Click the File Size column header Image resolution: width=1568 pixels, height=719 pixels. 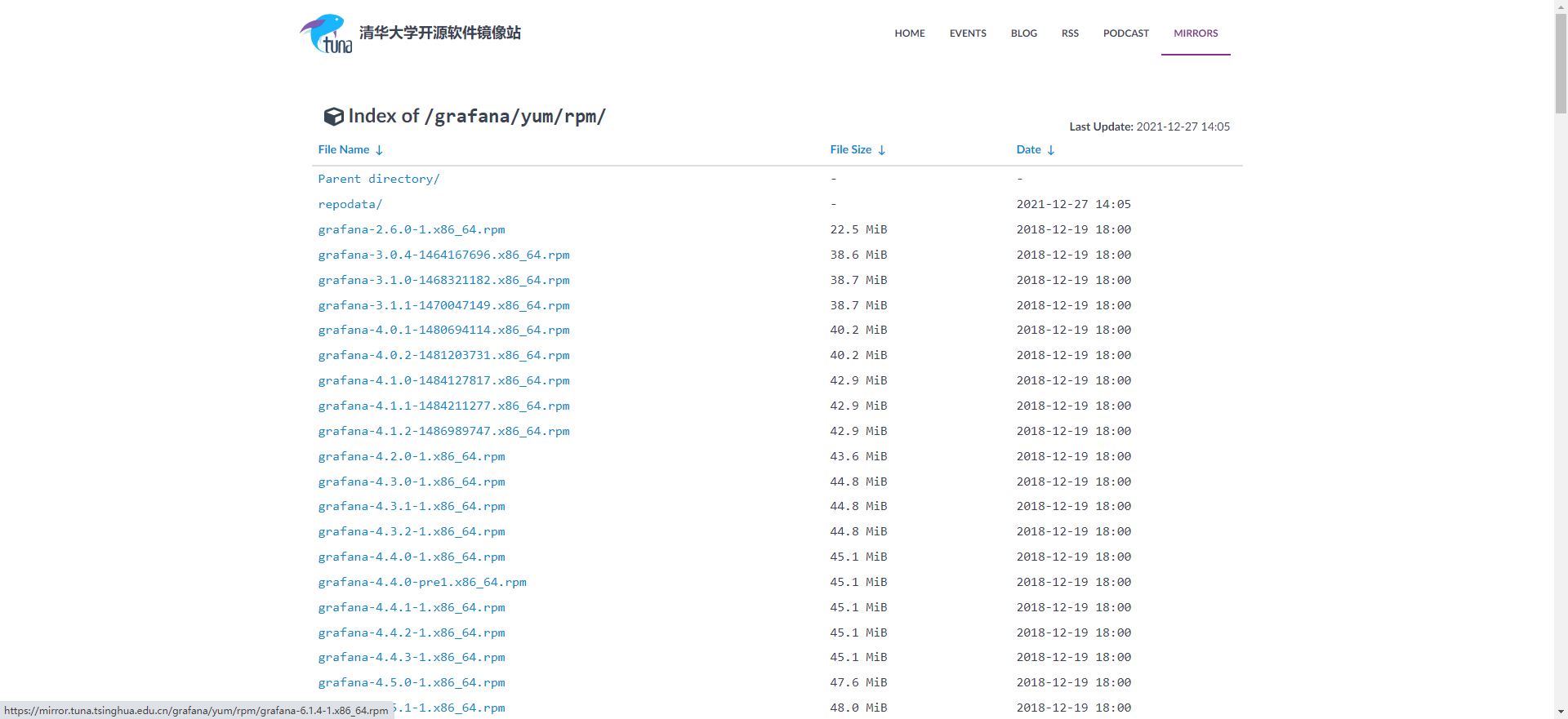851,149
